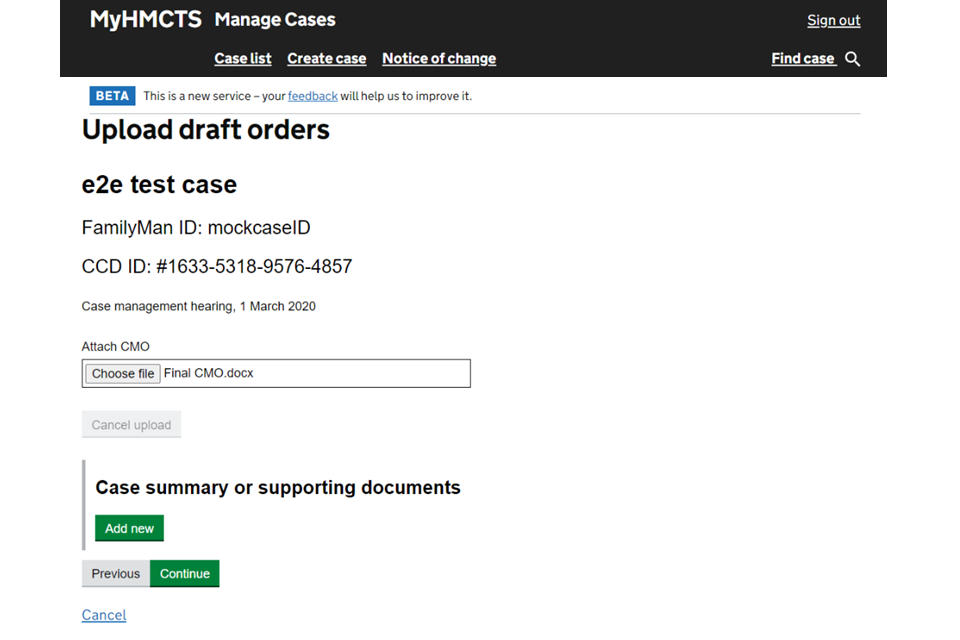Sign out of the service

(833, 21)
